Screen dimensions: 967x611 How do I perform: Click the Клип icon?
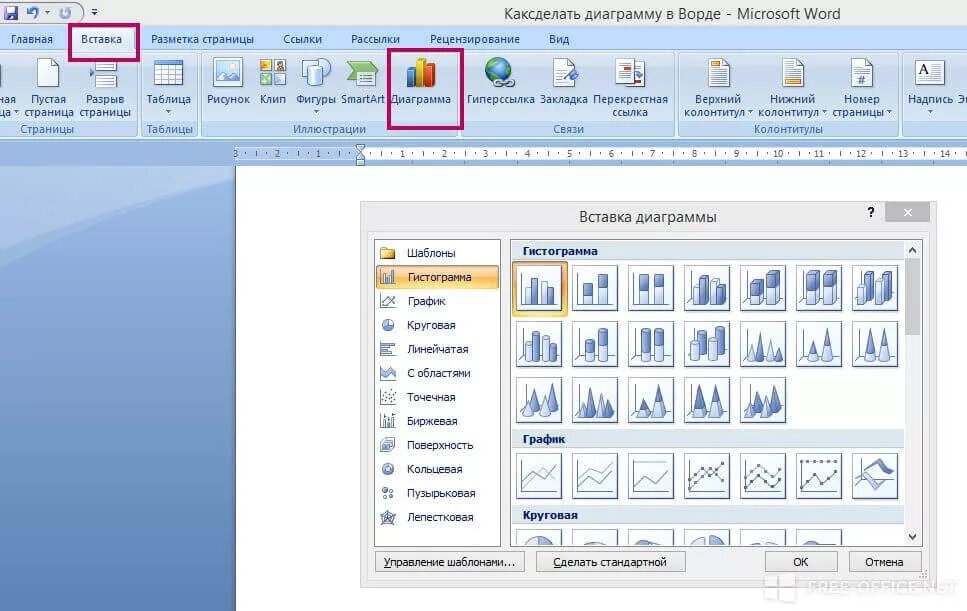click(273, 81)
